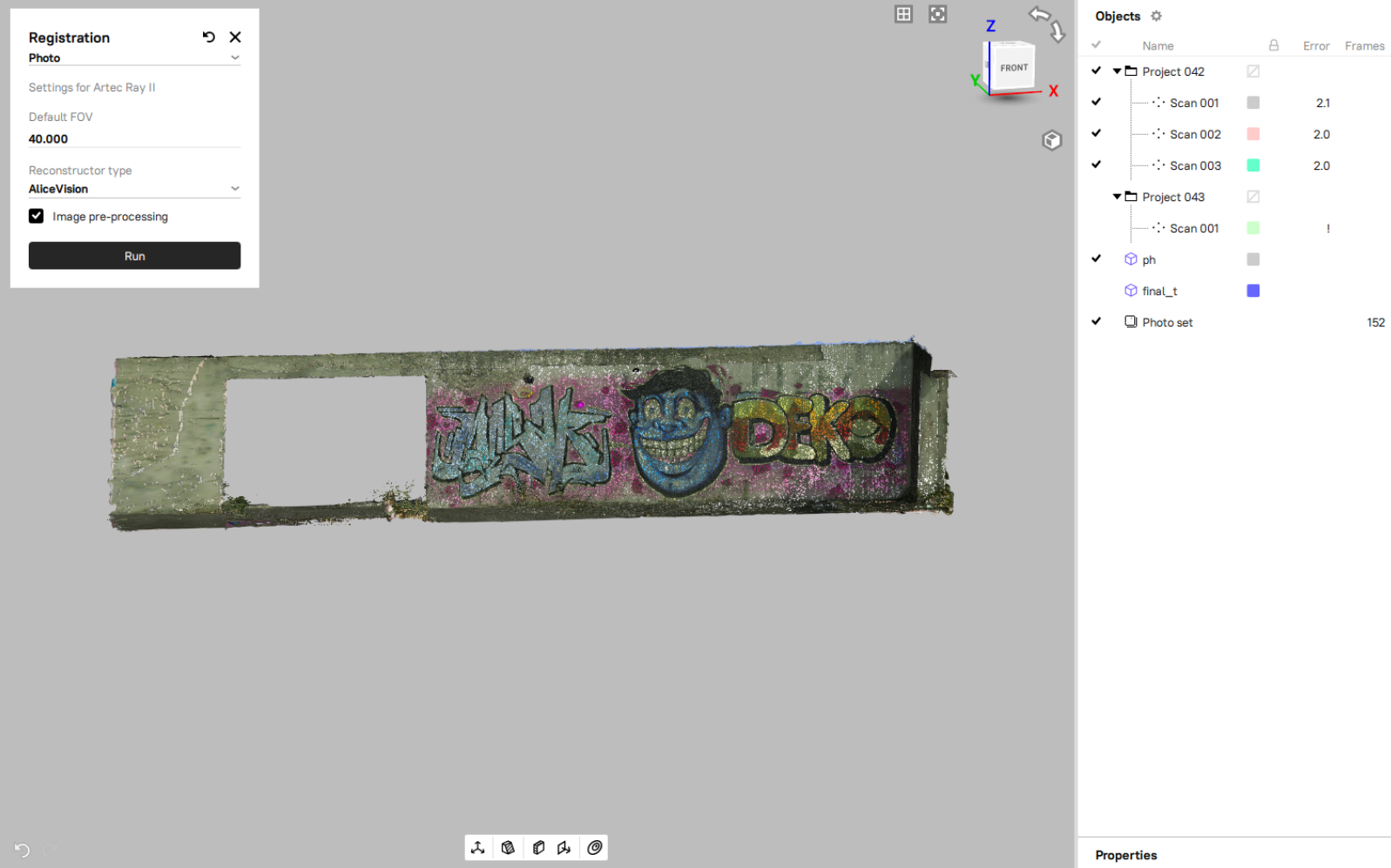Click the 'ph' model cube icon

(1131, 259)
